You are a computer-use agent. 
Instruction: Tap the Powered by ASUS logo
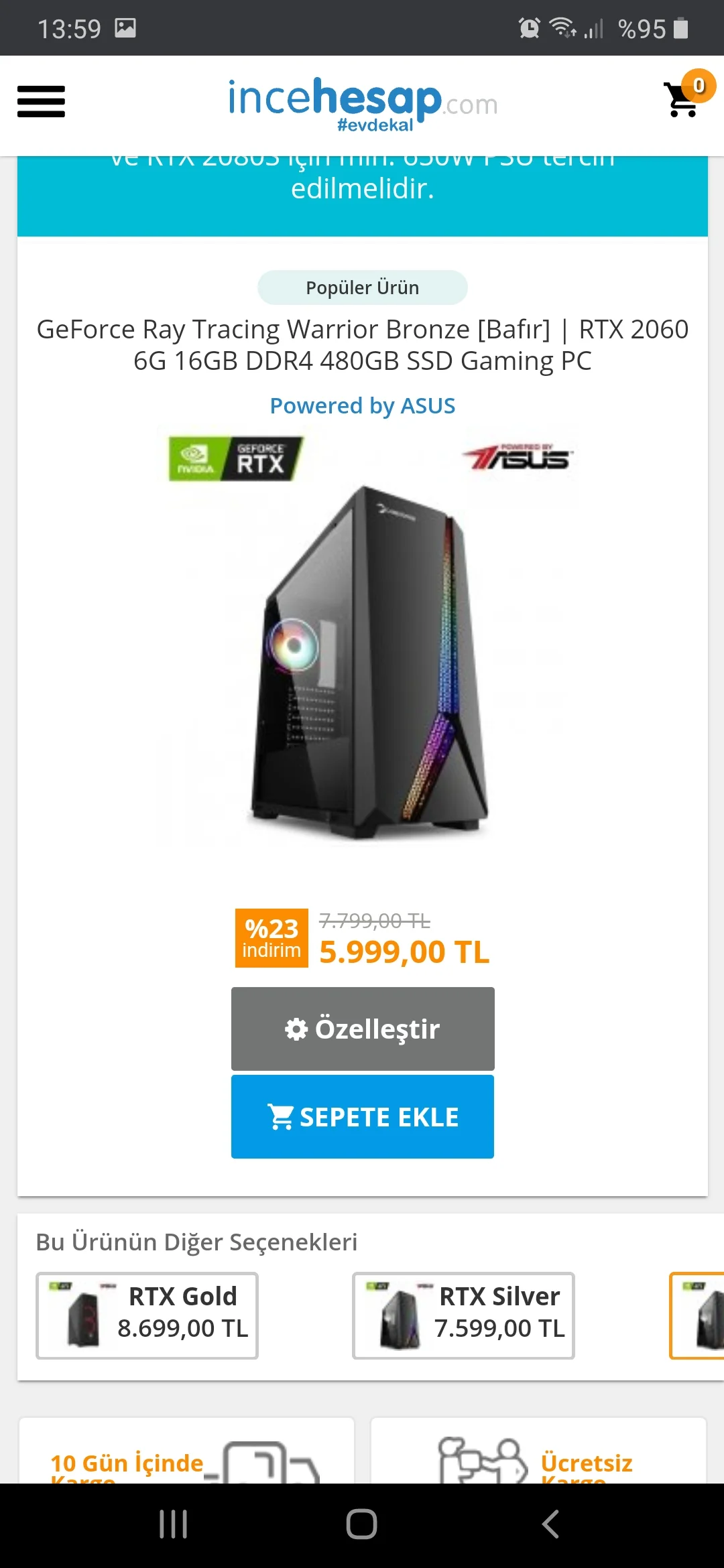click(518, 458)
